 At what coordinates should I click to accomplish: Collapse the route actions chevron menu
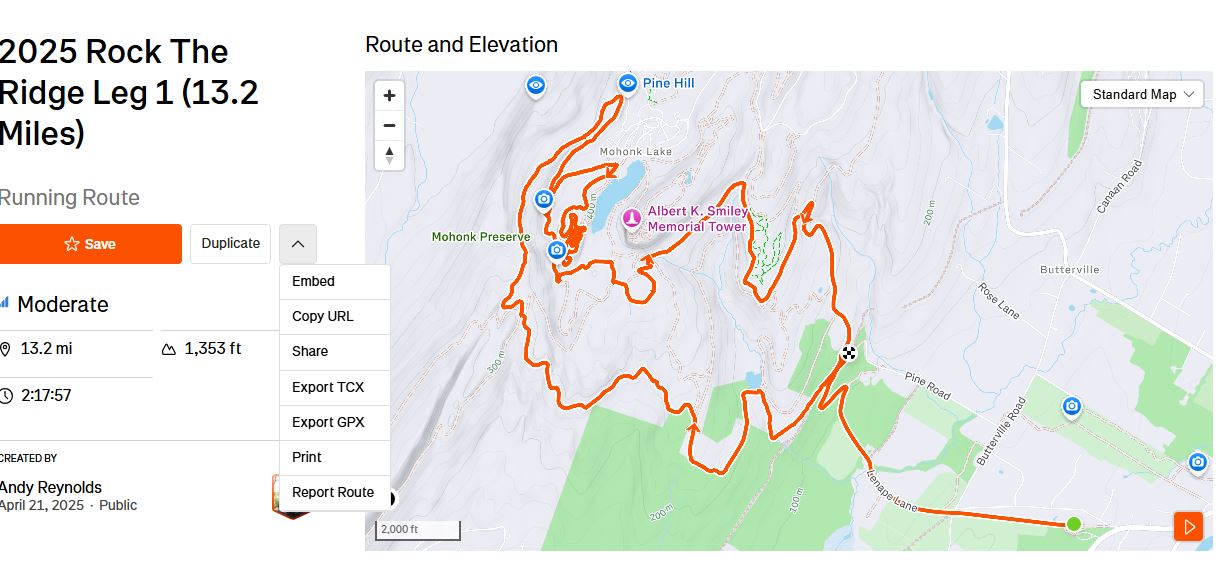298,244
